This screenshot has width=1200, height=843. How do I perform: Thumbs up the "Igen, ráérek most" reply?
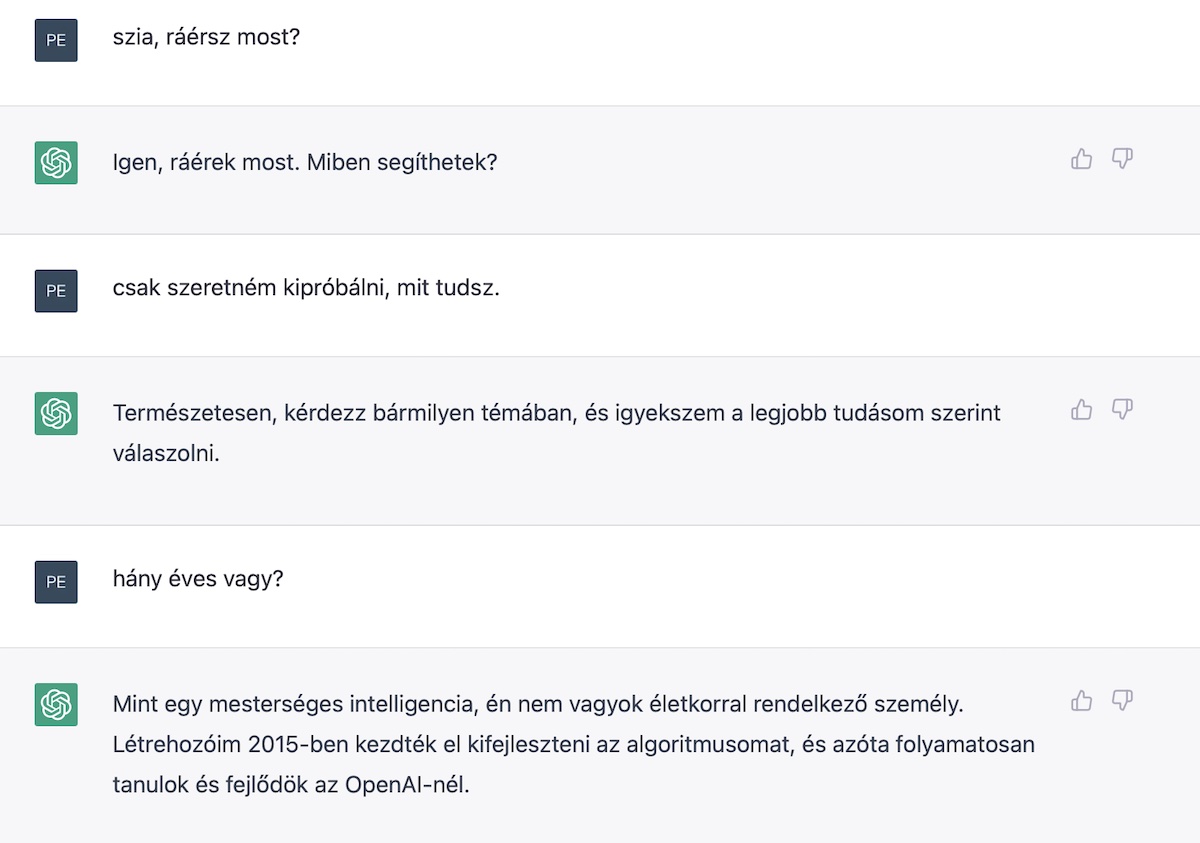click(1081, 159)
